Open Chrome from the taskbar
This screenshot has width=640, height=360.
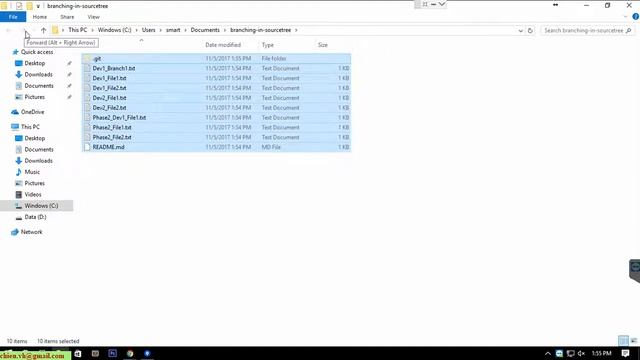[130, 353]
